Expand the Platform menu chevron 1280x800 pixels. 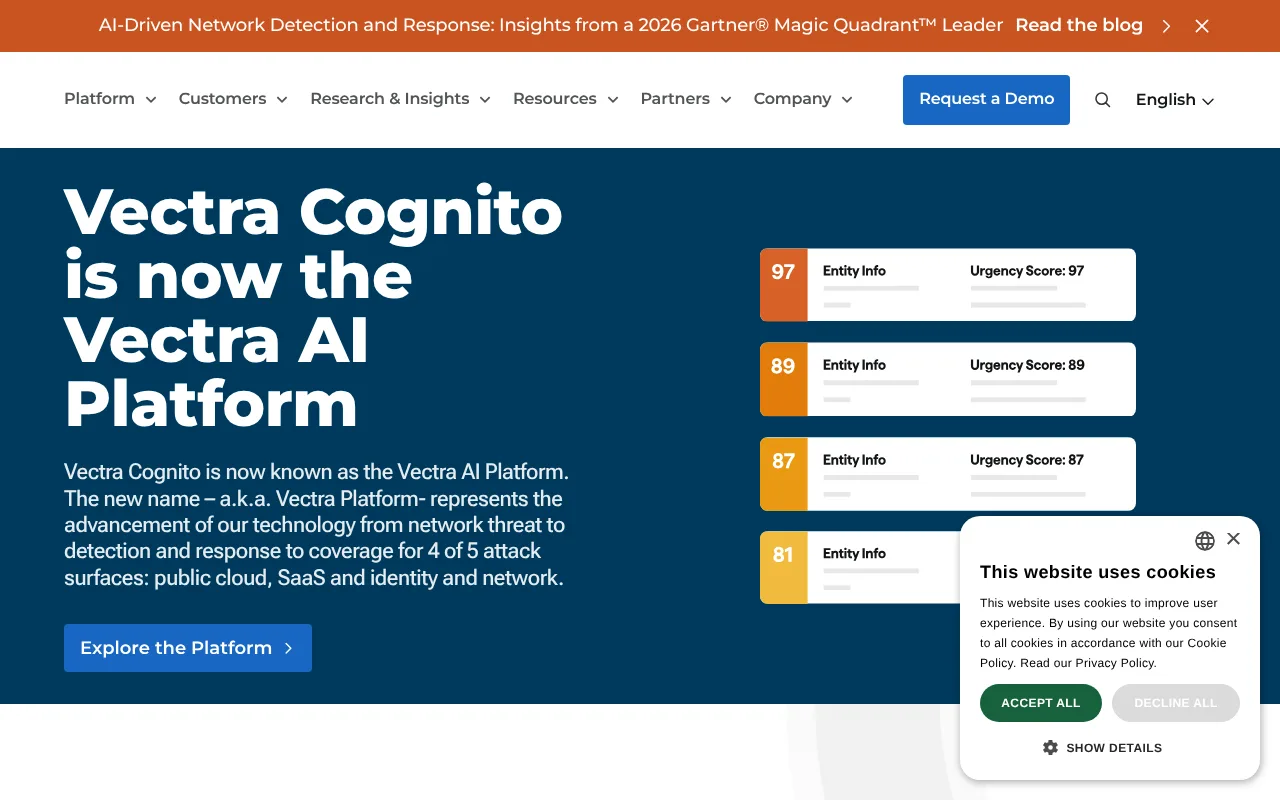[x=151, y=99]
